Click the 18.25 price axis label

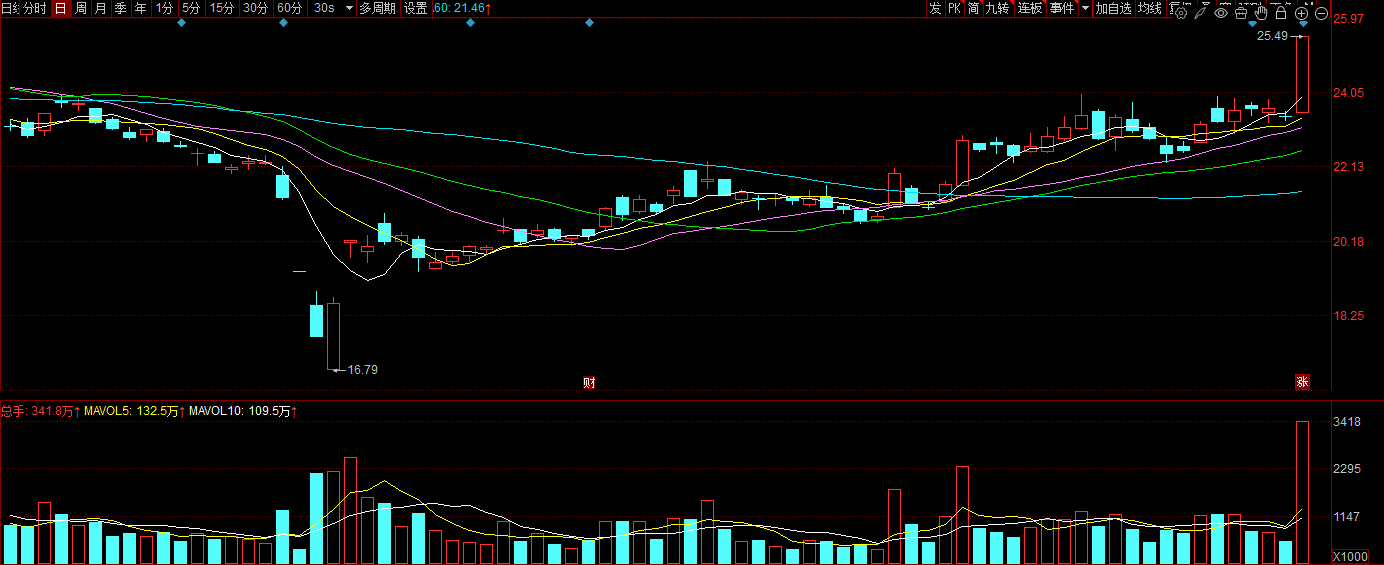pyautogui.click(x=1350, y=316)
